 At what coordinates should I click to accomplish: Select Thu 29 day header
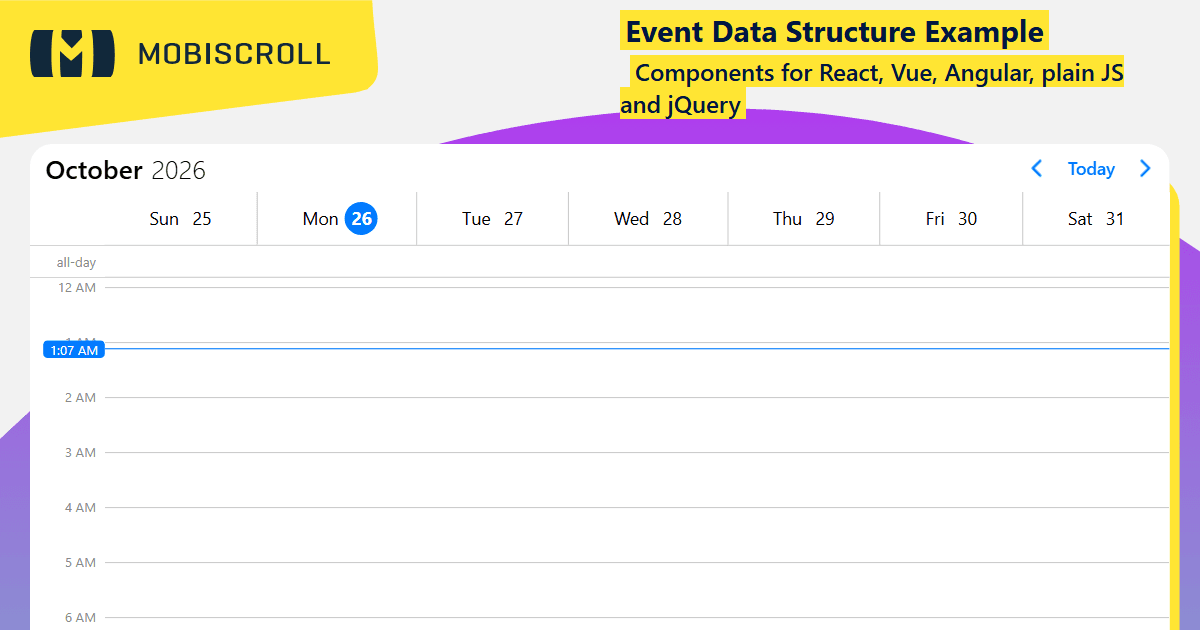click(804, 219)
